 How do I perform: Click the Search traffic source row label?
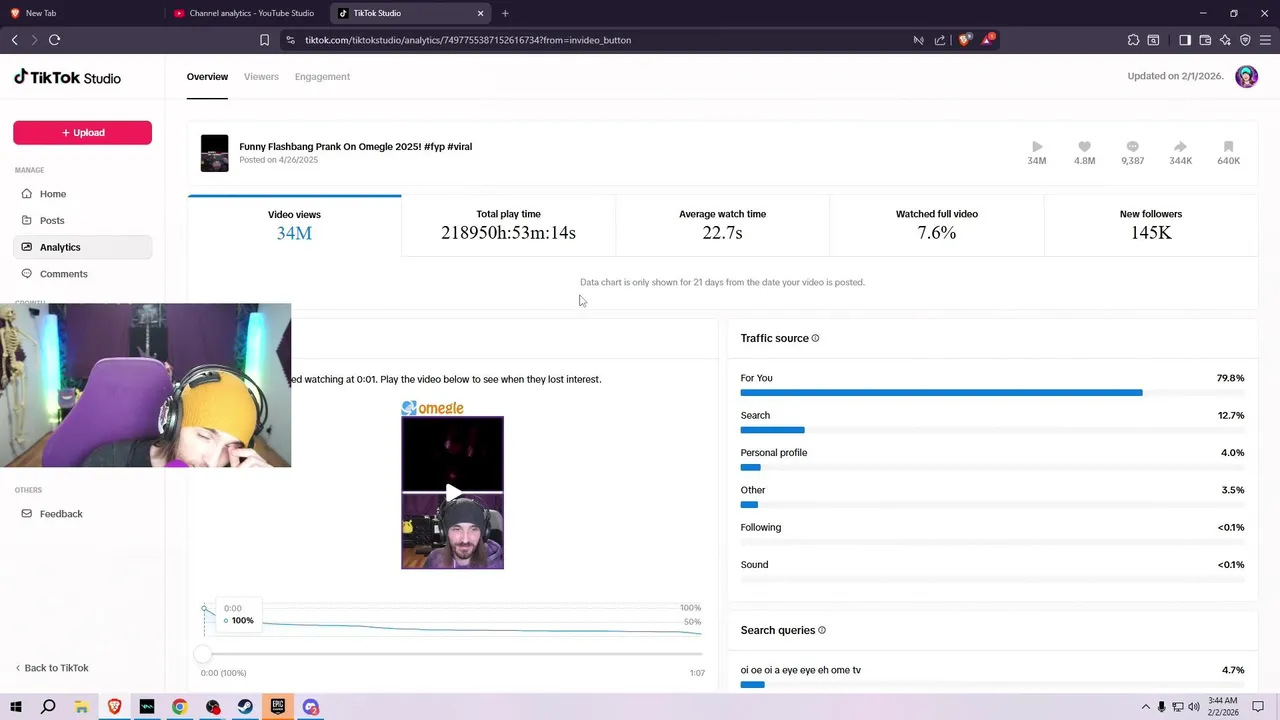click(755, 415)
